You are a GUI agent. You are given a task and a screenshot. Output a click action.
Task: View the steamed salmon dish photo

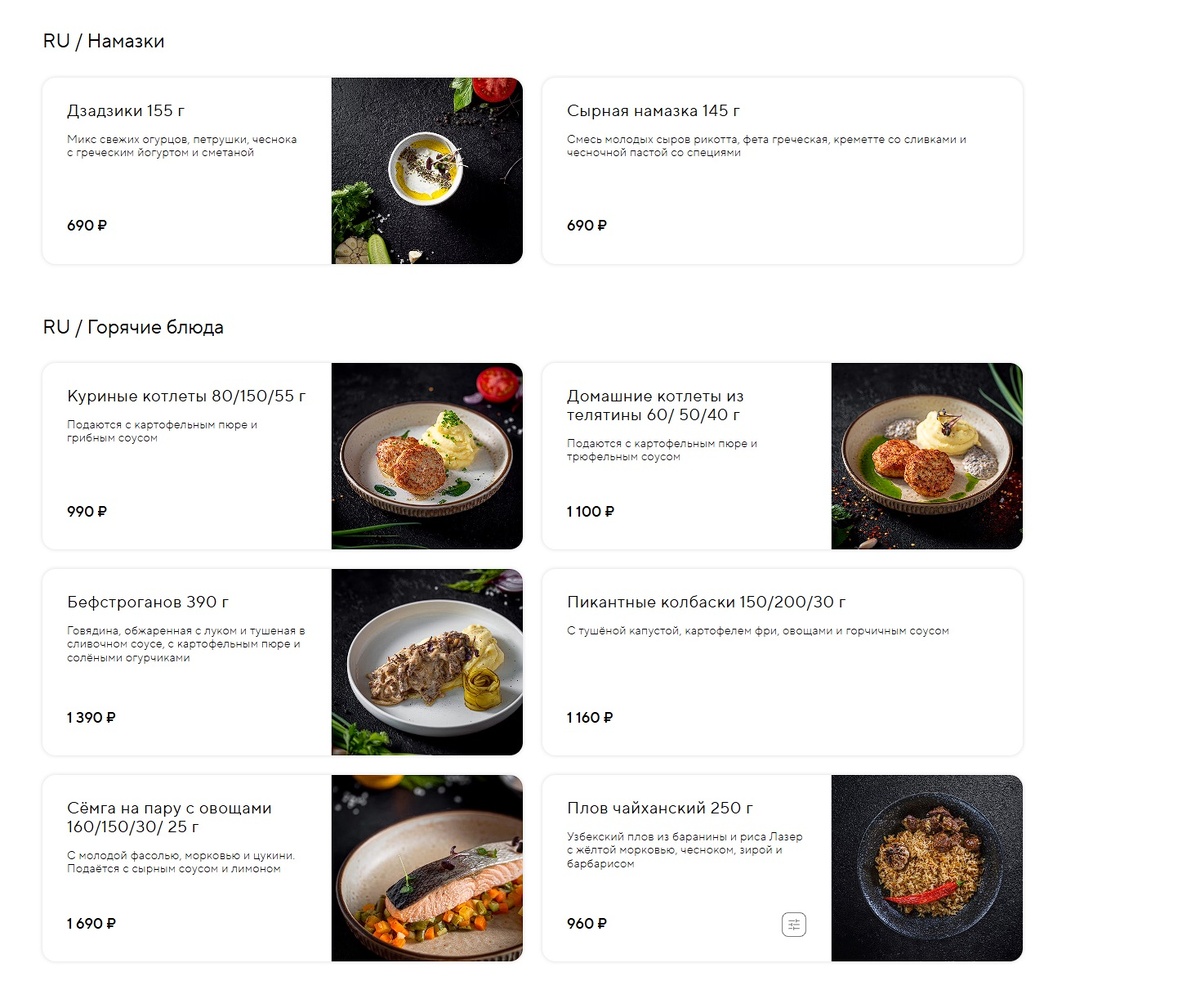[x=427, y=868]
